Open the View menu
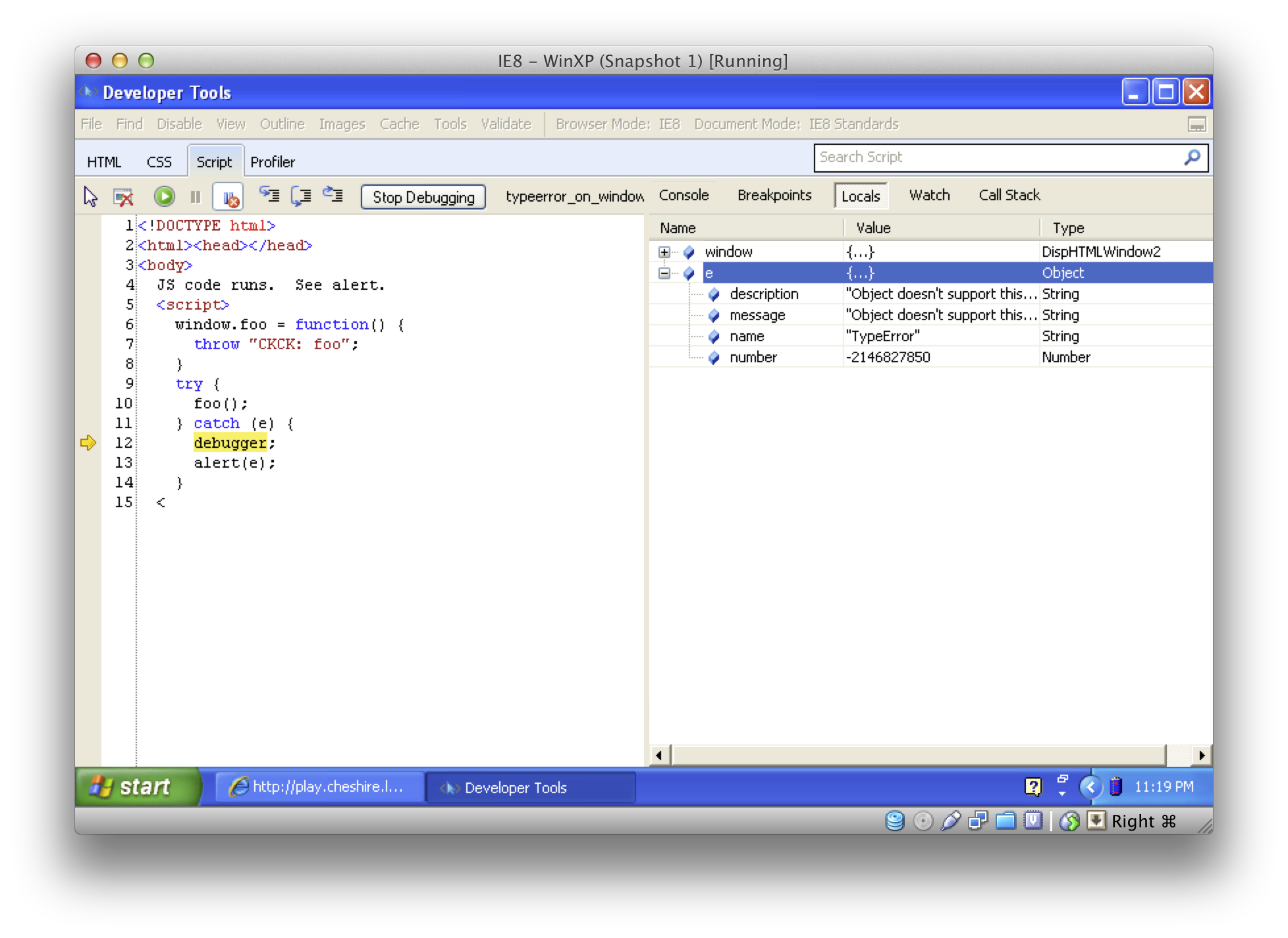Viewport: 1288px width, 938px height. pyautogui.click(x=230, y=124)
